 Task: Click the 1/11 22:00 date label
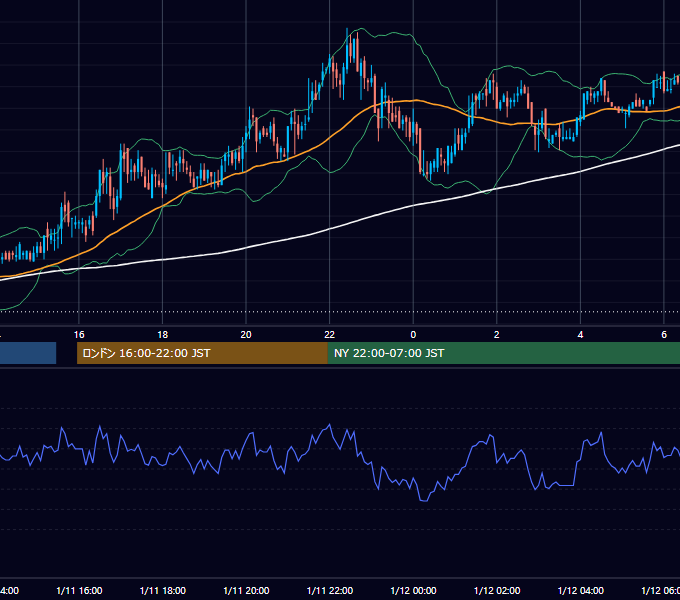pyautogui.click(x=330, y=591)
